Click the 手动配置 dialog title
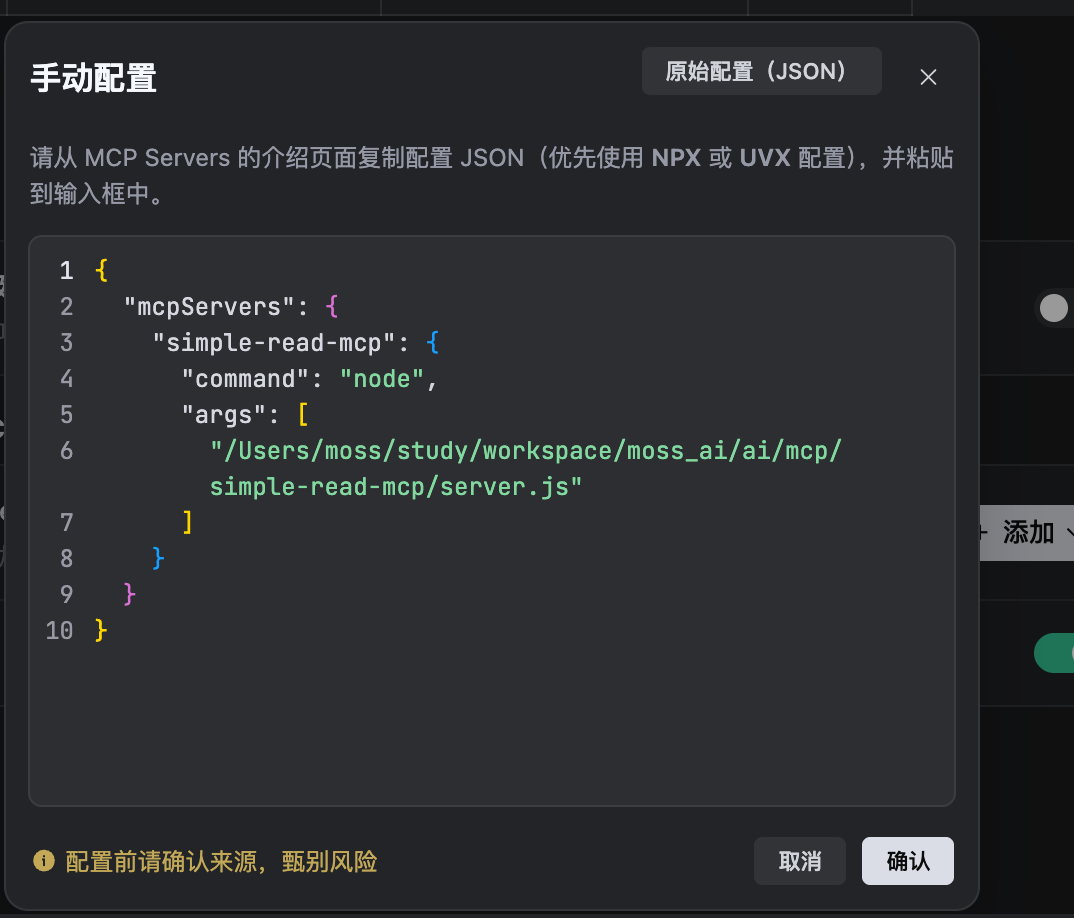The height and width of the screenshot is (918, 1074). tap(94, 77)
